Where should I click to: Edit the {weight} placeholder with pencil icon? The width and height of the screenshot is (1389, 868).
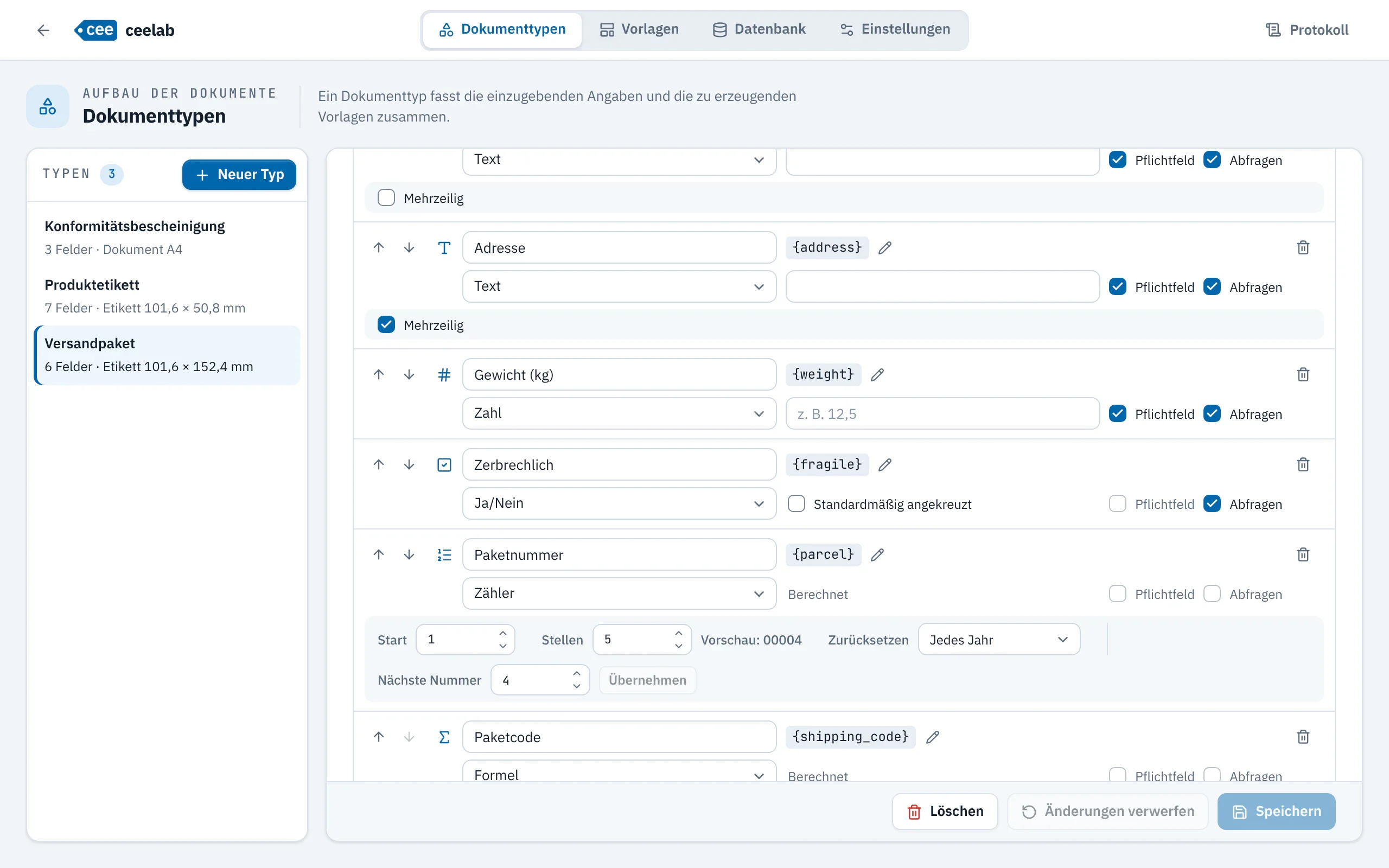pos(877,375)
